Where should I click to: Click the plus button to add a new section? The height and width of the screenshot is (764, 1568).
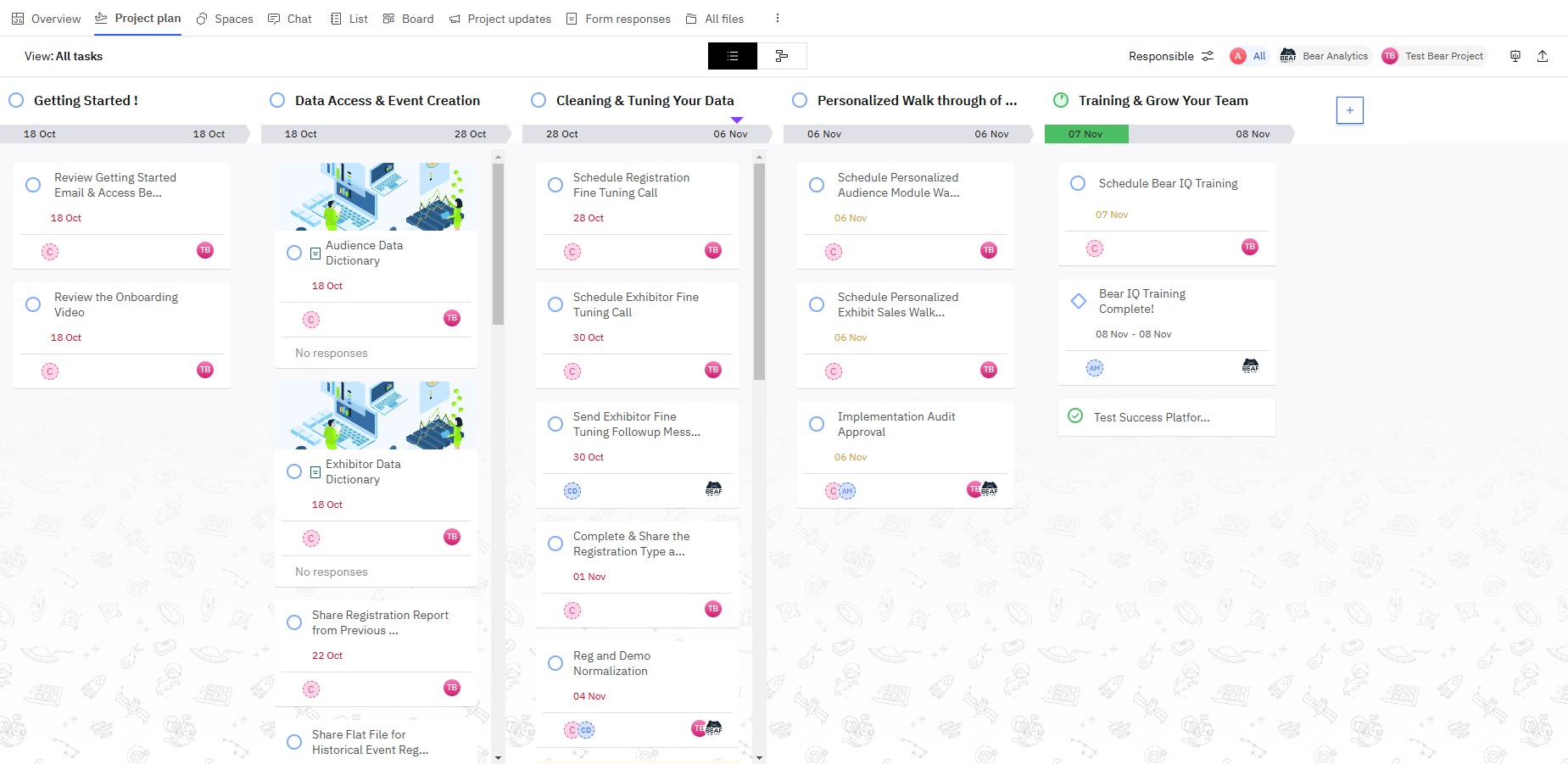coord(1349,110)
